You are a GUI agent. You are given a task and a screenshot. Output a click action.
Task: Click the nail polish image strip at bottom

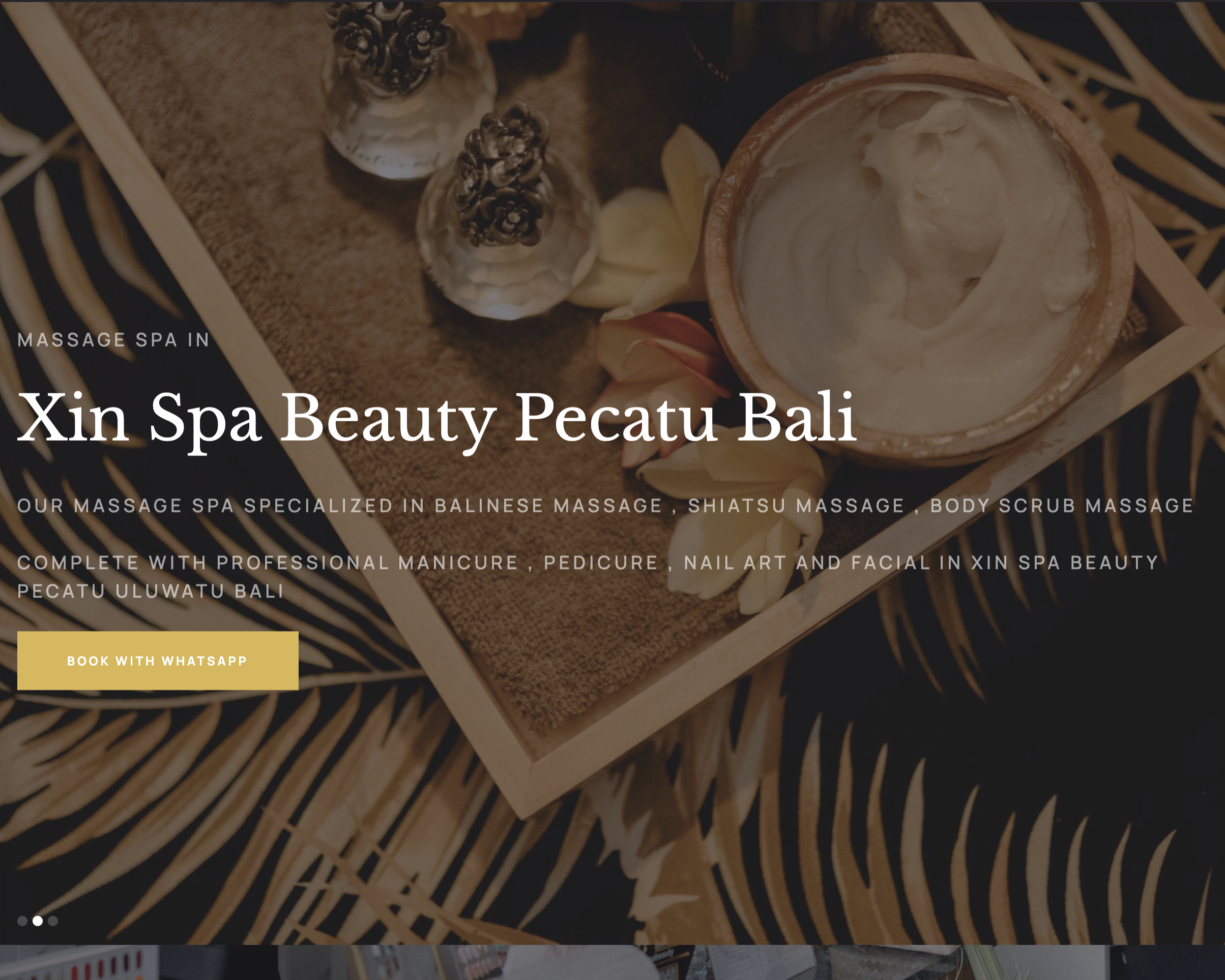612,962
